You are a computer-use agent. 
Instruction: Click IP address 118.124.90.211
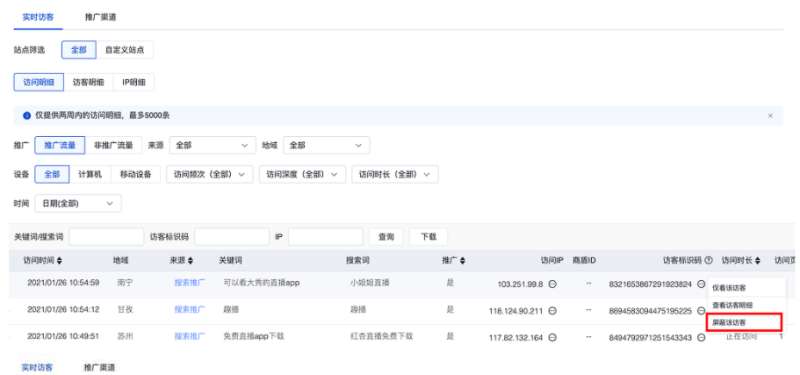tap(516, 311)
